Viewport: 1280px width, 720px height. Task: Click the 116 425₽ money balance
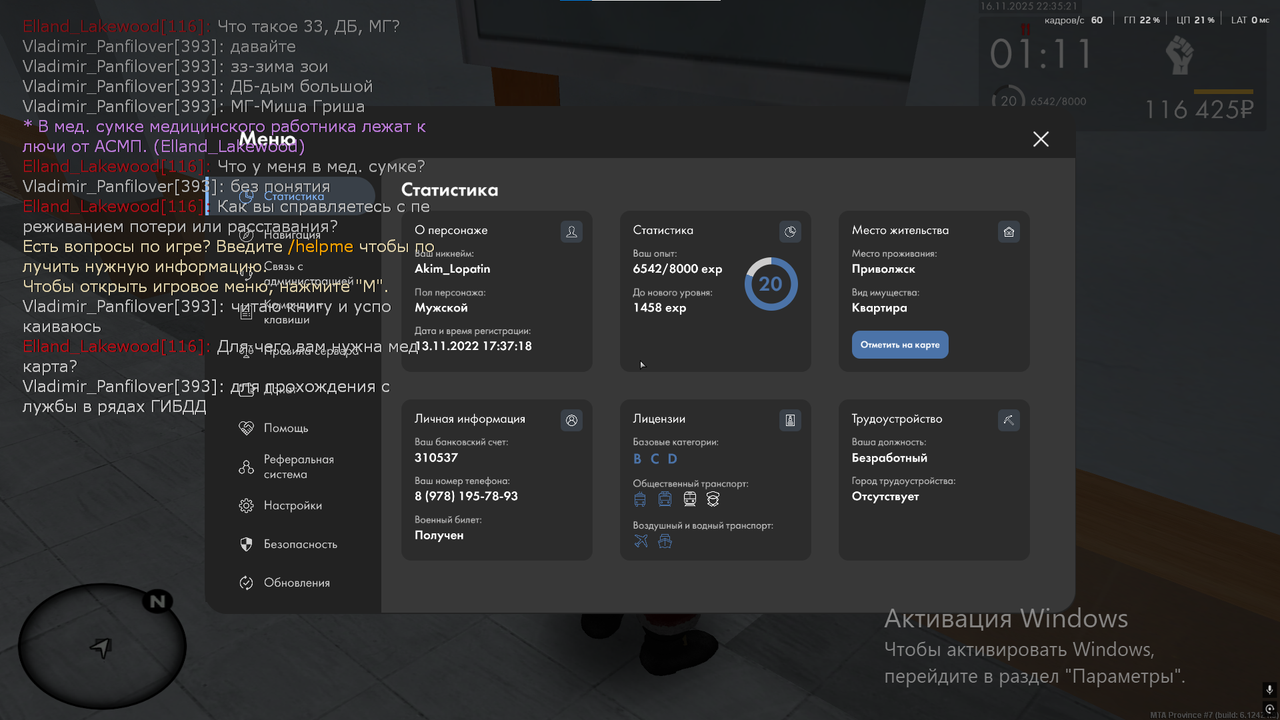(1199, 110)
